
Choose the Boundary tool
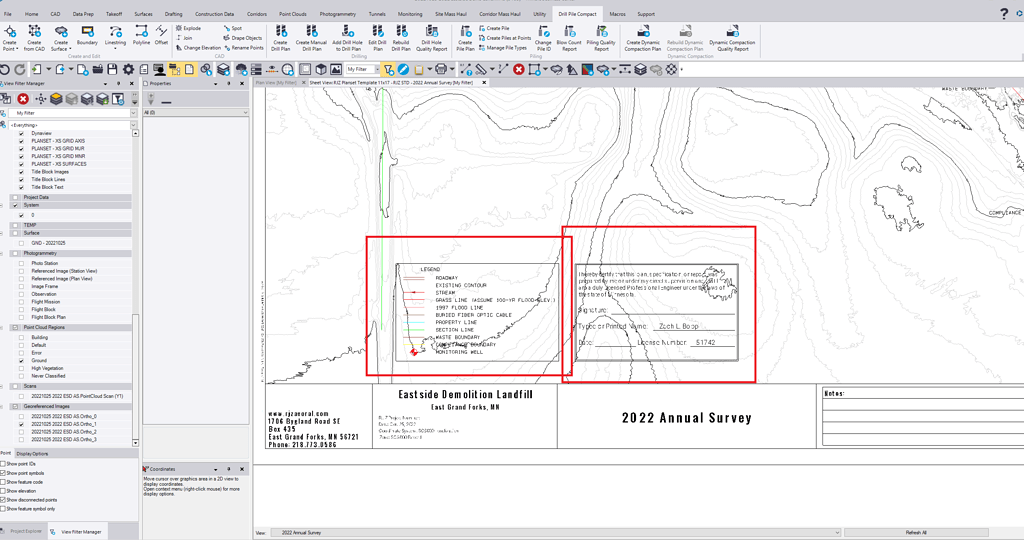pos(87,35)
